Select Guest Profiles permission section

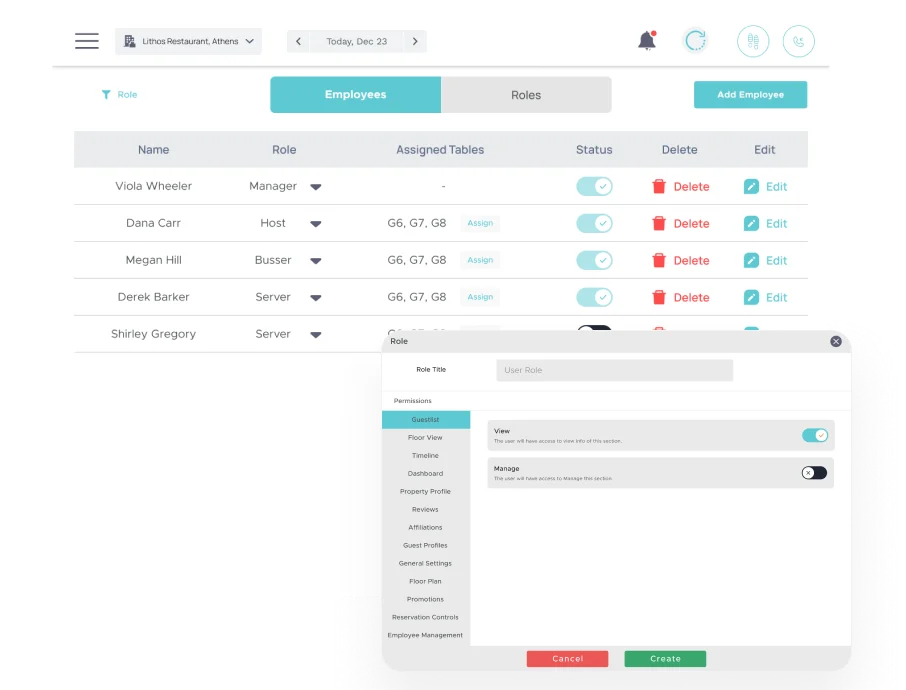426,545
